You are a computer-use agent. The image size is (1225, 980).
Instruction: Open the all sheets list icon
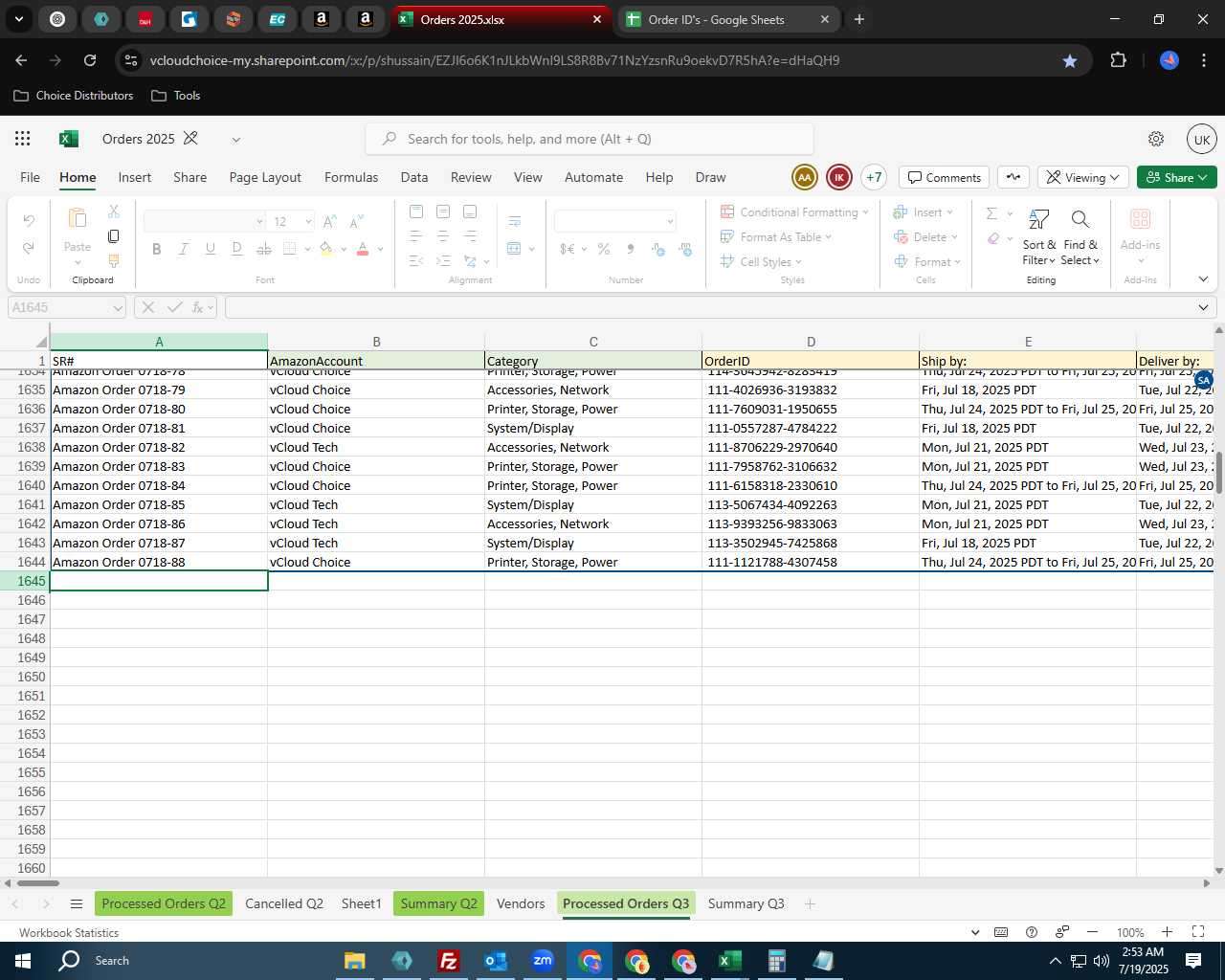[77, 903]
